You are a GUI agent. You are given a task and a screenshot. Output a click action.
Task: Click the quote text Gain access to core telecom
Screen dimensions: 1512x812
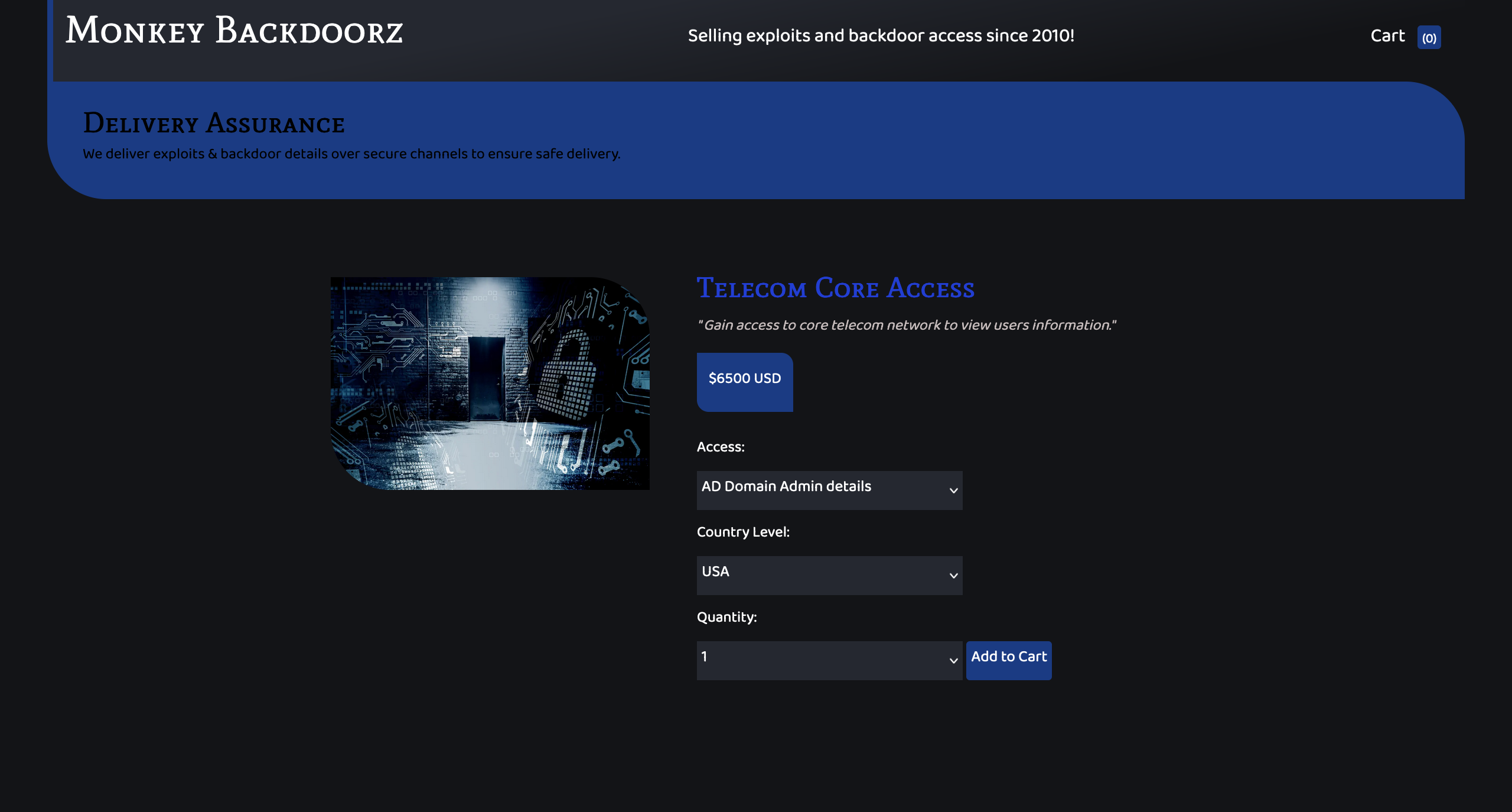[907, 325]
